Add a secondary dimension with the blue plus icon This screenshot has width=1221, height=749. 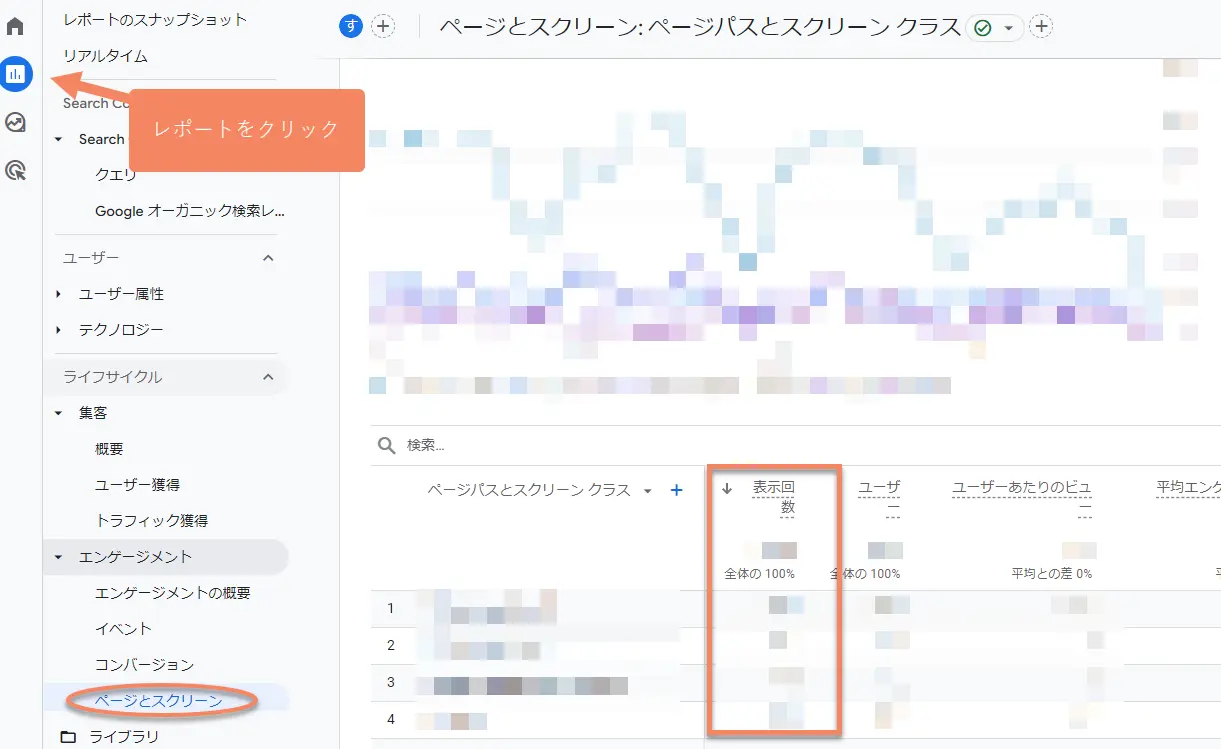tap(677, 490)
